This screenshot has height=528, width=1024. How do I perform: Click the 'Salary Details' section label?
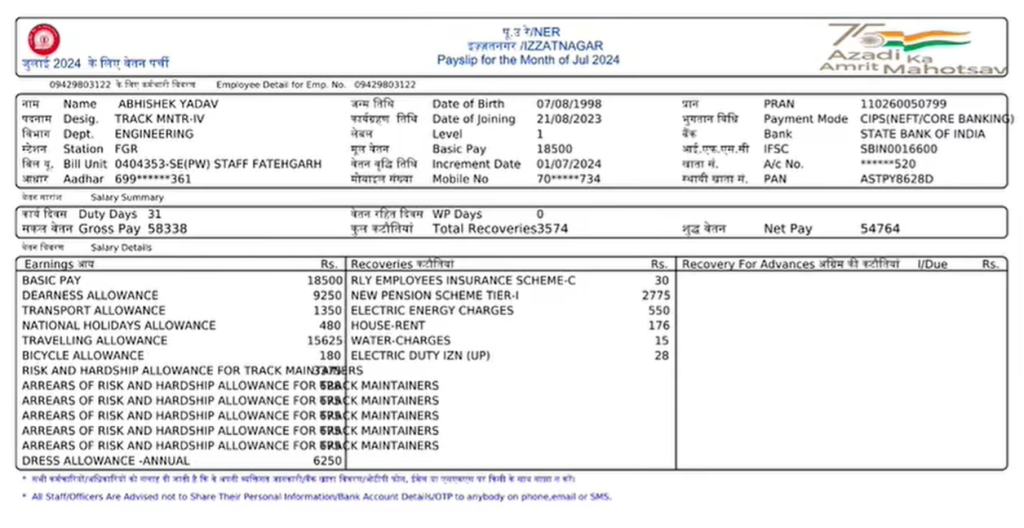(x=121, y=248)
